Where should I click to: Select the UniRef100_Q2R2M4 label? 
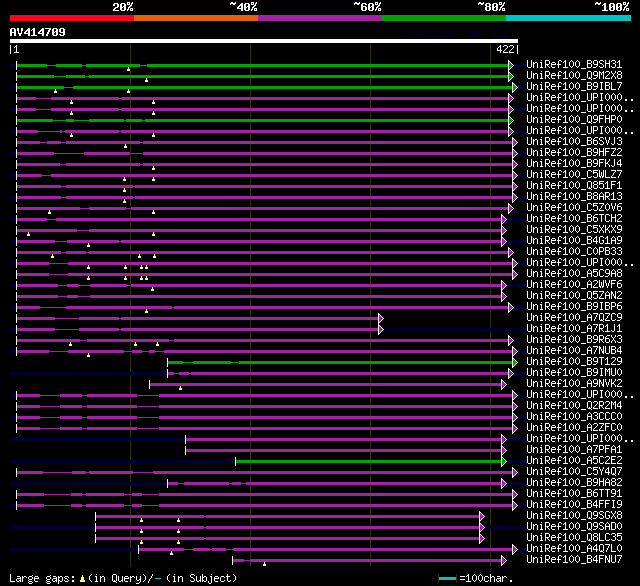coord(574,406)
